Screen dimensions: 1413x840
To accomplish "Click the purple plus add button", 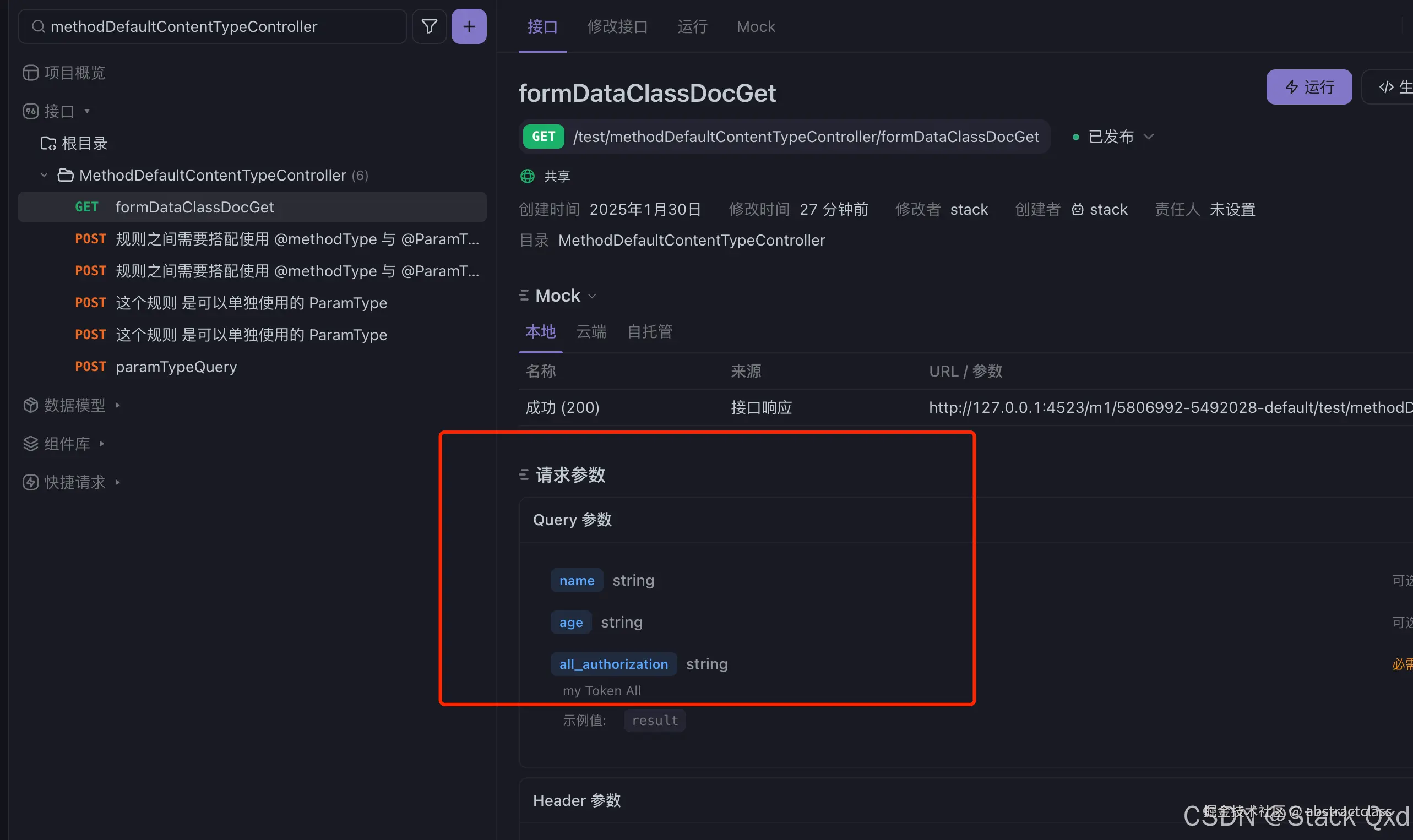I will point(469,26).
